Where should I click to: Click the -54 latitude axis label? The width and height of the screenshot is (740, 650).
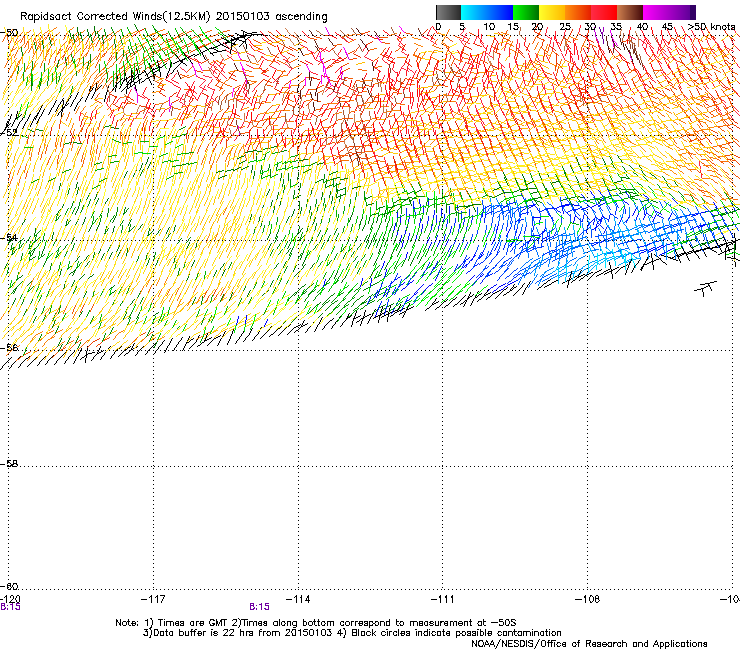tap(10, 237)
